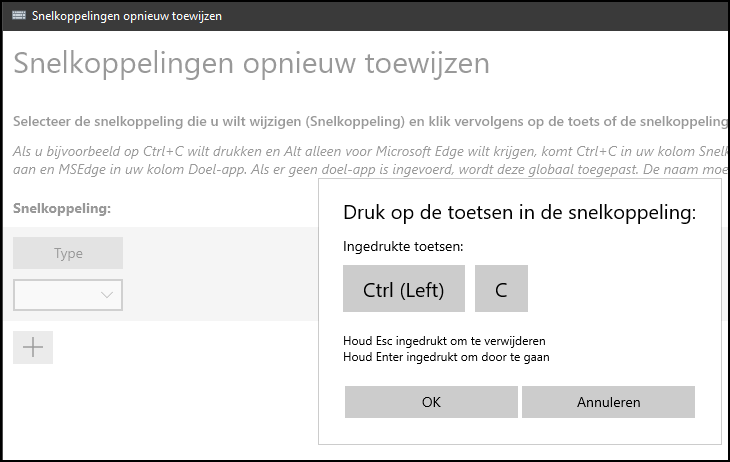Click the italic line starting with aan en MSEdge
Image resolution: width=730 pixels, height=462 pixels.
tap(371, 169)
